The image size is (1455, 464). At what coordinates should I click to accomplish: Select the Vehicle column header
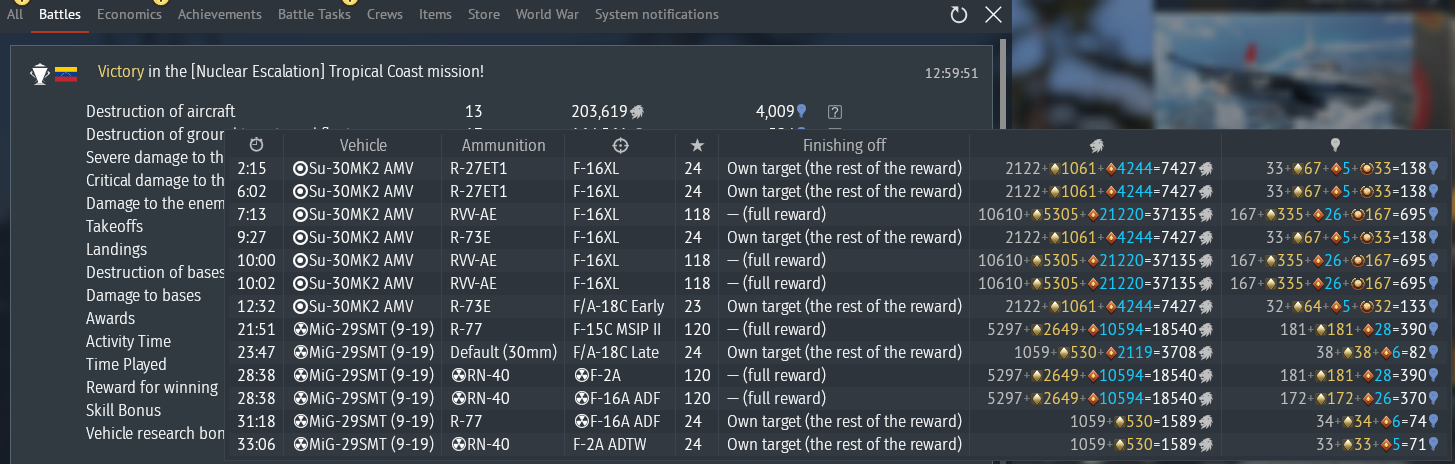(x=363, y=145)
